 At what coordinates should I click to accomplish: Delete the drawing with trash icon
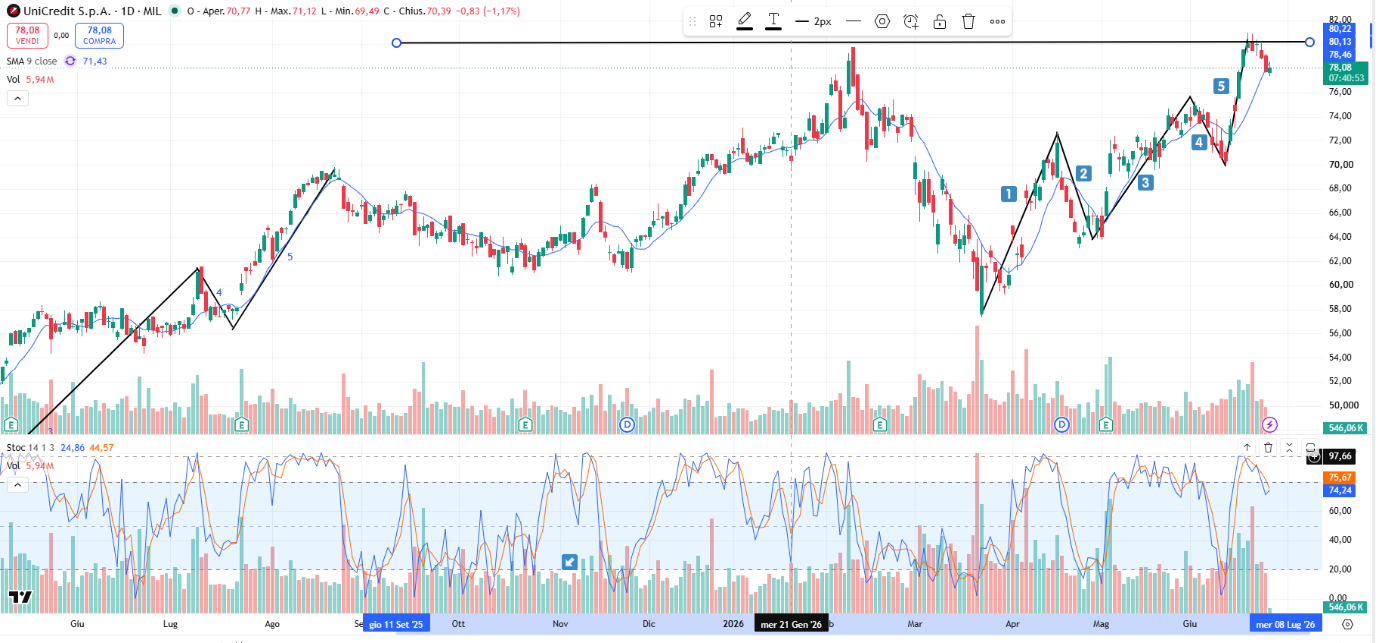[968, 21]
